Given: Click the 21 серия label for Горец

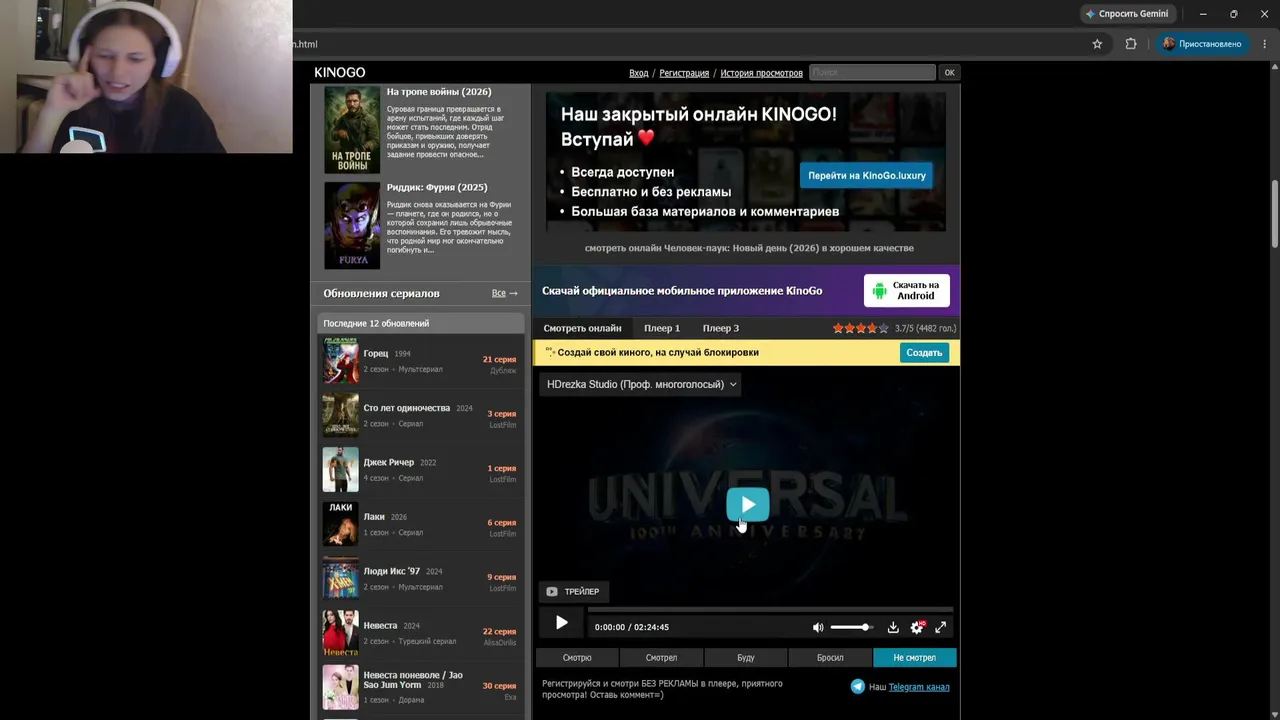Looking at the screenshot, I should pos(499,359).
